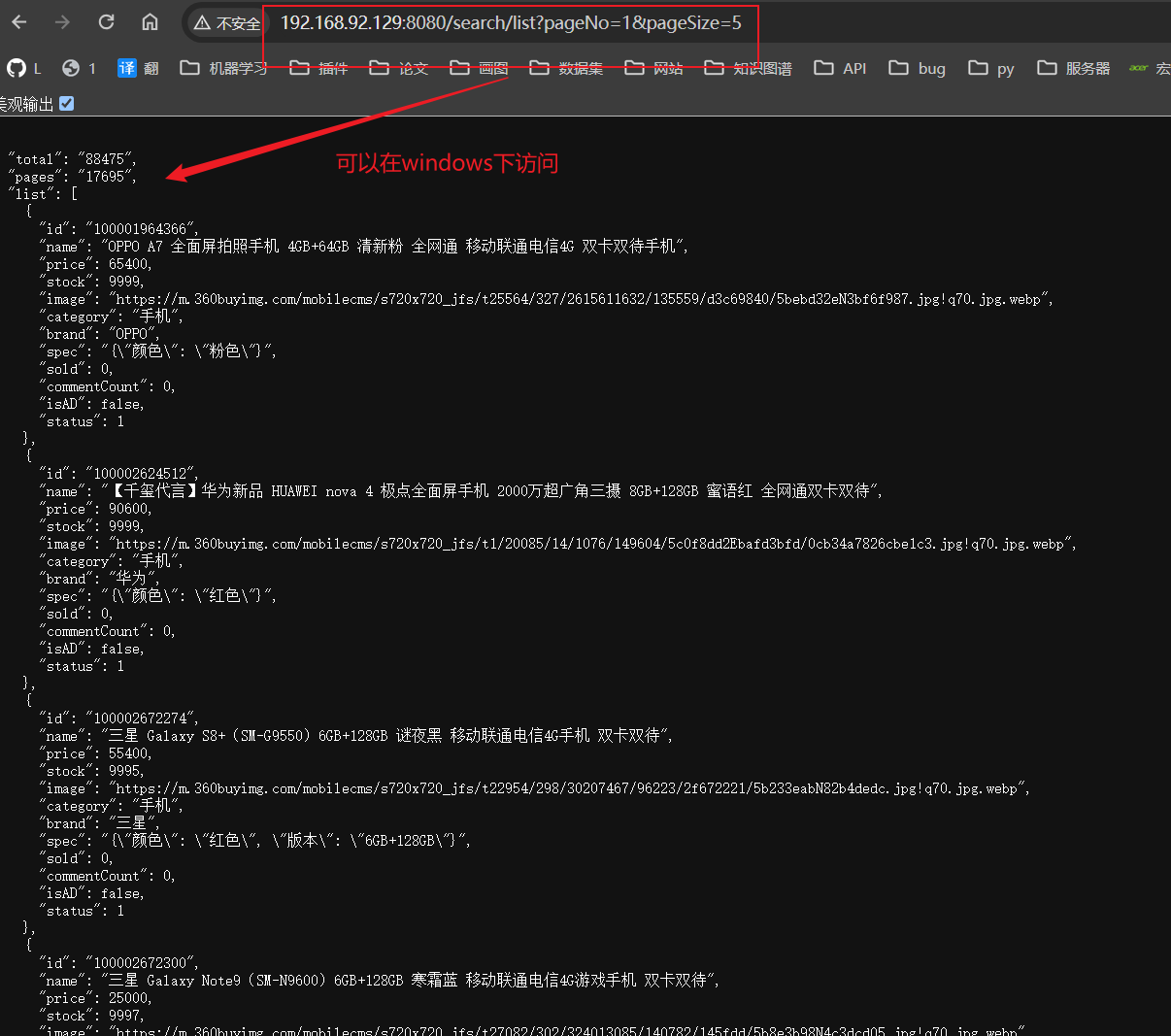This screenshot has height=1036, width=1171.
Task: Open the GitHub bookmark labeled L
Action: click(x=25, y=68)
